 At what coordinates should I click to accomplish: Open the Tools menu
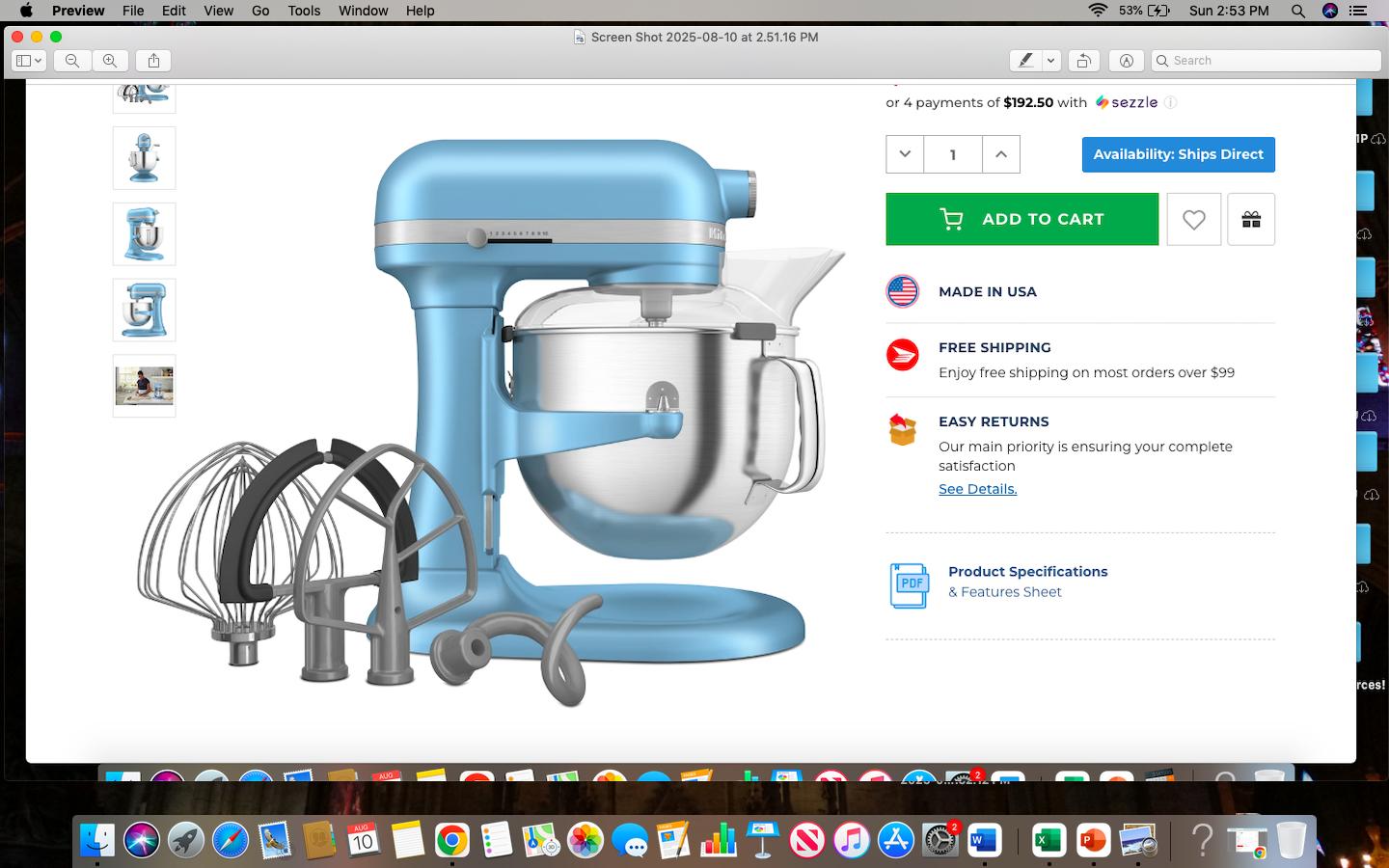[x=304, y=11]
